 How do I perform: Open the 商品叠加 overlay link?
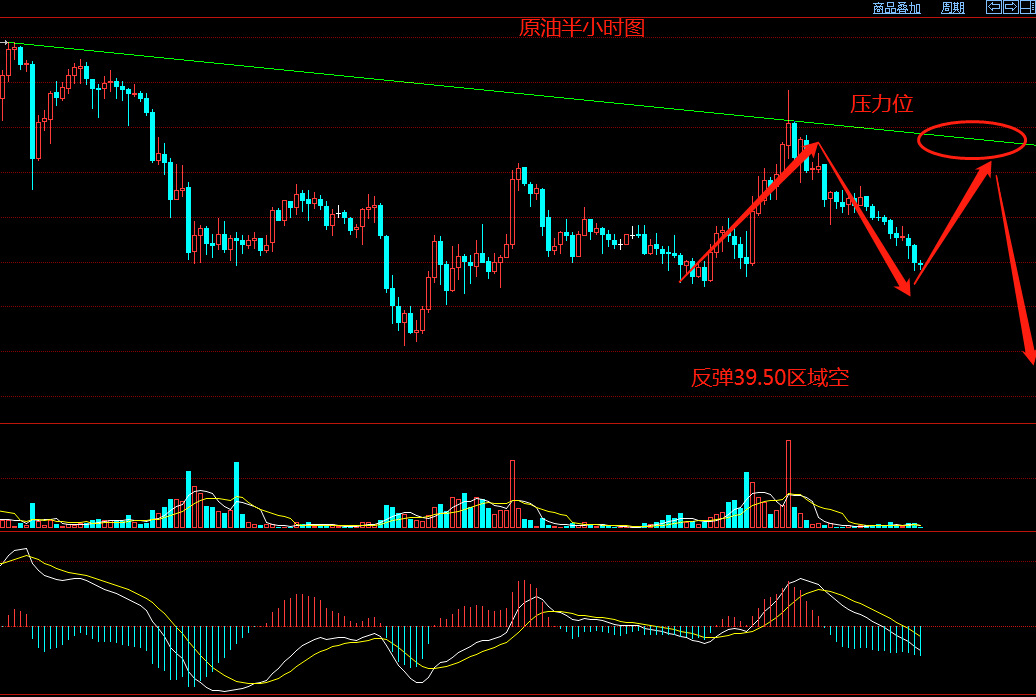click(896, 8)
